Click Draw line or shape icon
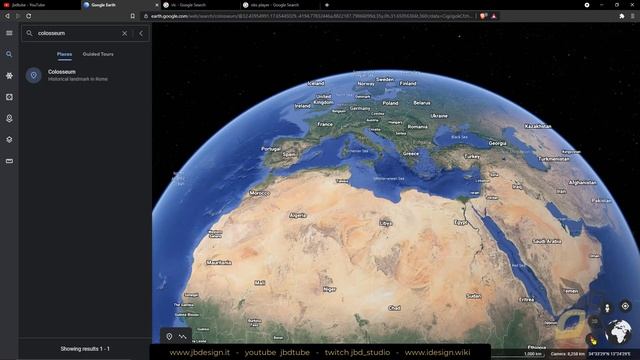This screenshot has height=360, width=640. click(x=182, y=336)
